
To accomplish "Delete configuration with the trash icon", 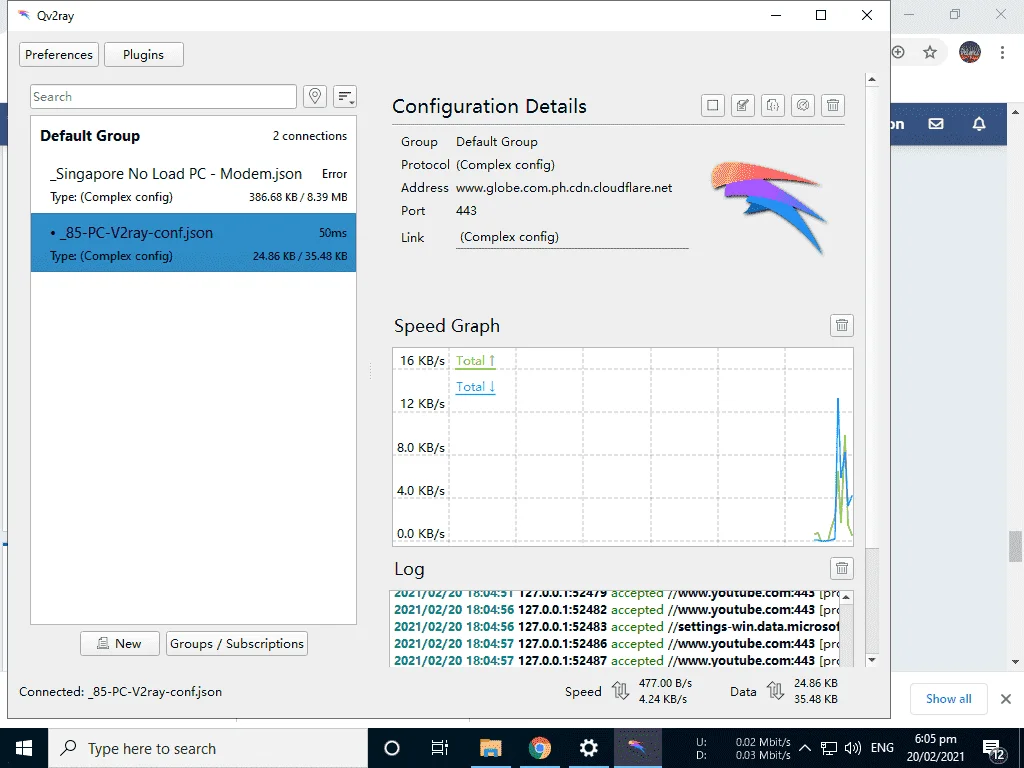I will (833, 105).
